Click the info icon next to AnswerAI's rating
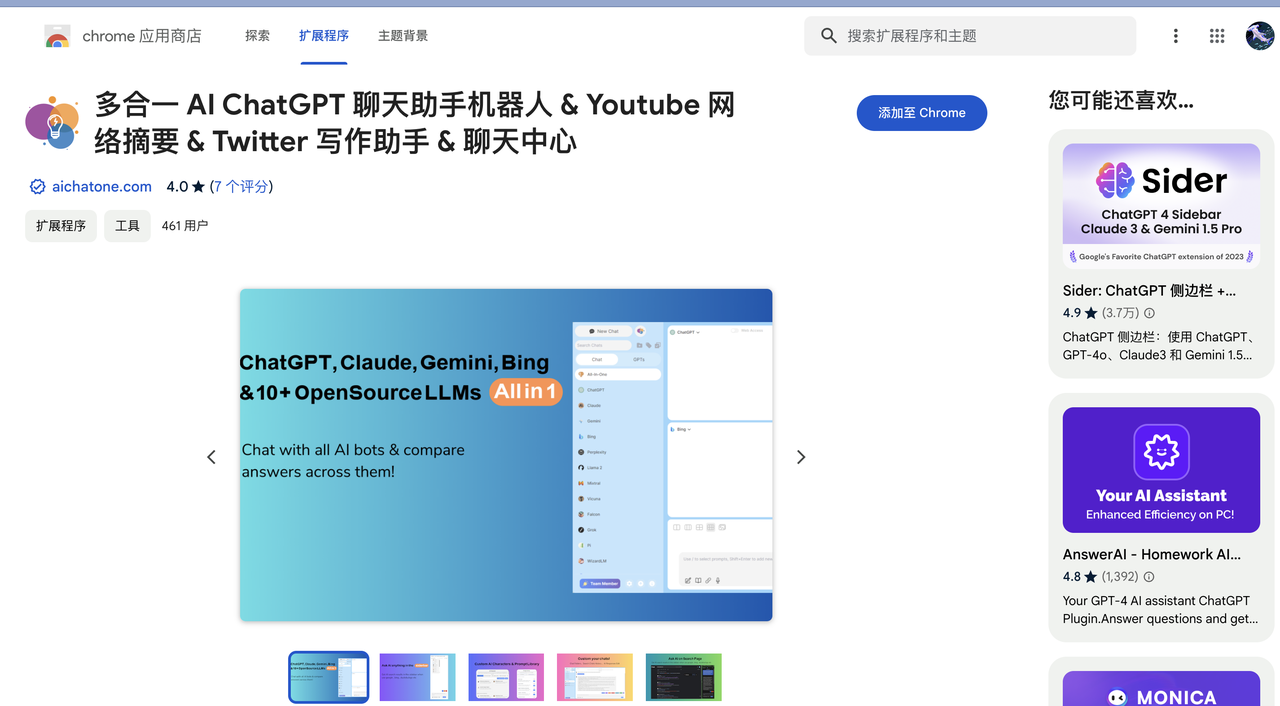 1149,577
